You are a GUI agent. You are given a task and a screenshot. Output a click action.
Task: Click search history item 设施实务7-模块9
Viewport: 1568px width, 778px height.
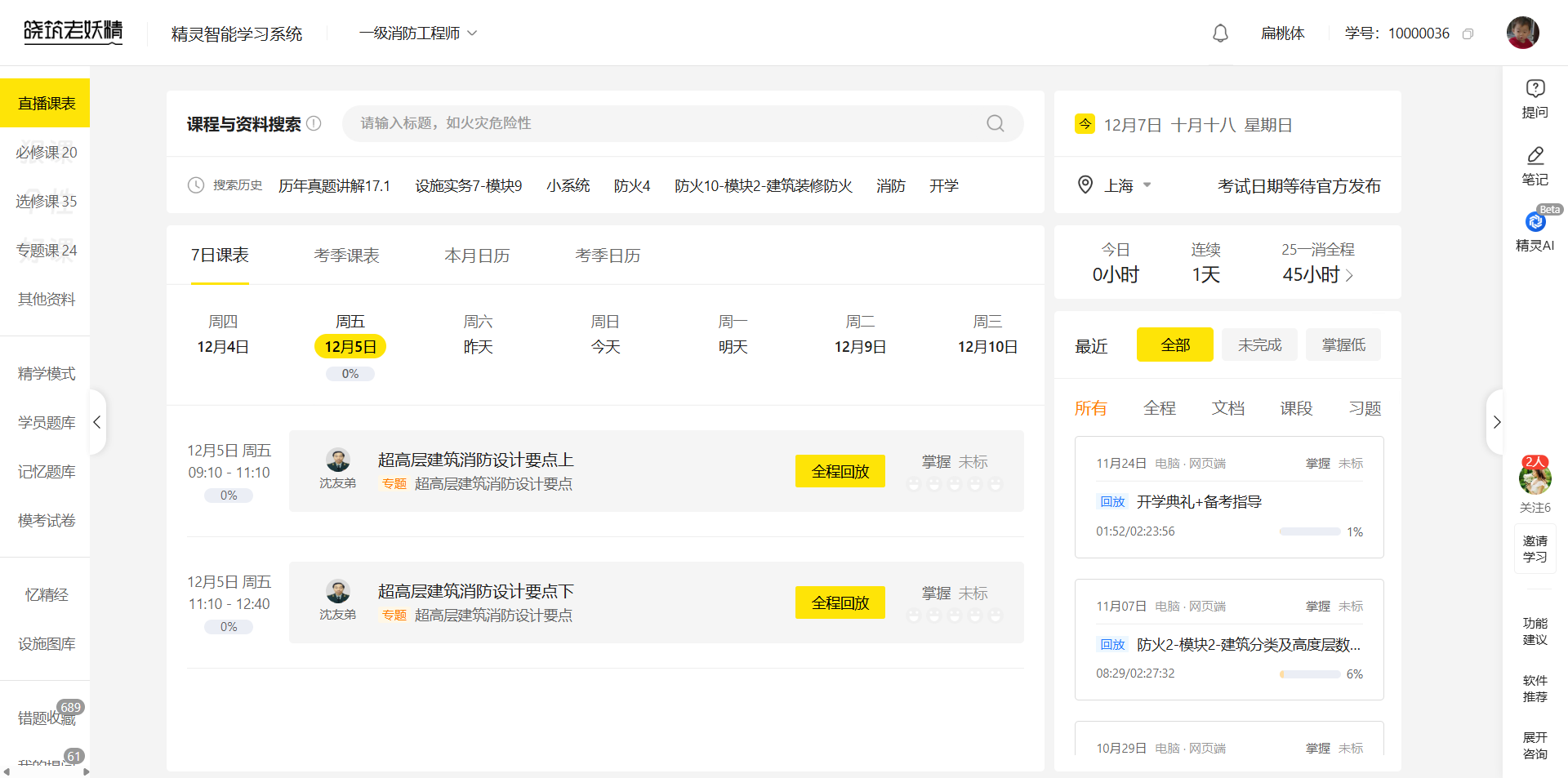point(468,185)
